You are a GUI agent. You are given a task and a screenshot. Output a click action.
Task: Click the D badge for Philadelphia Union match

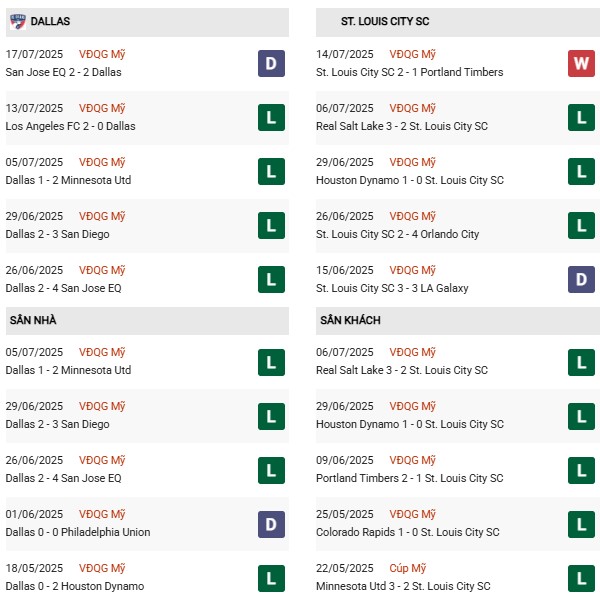point(271,524)
